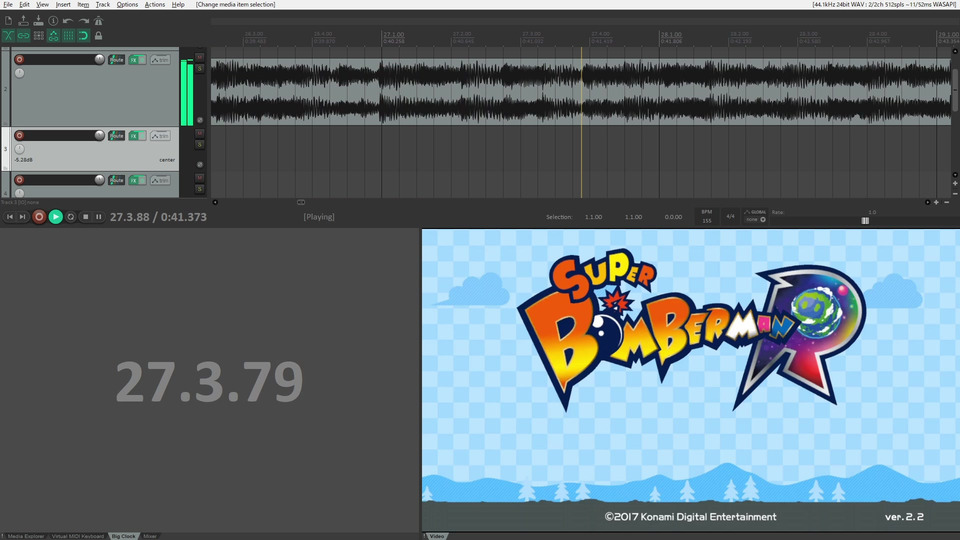Toggle ripple editing toolbar icon

pos(38,36)
